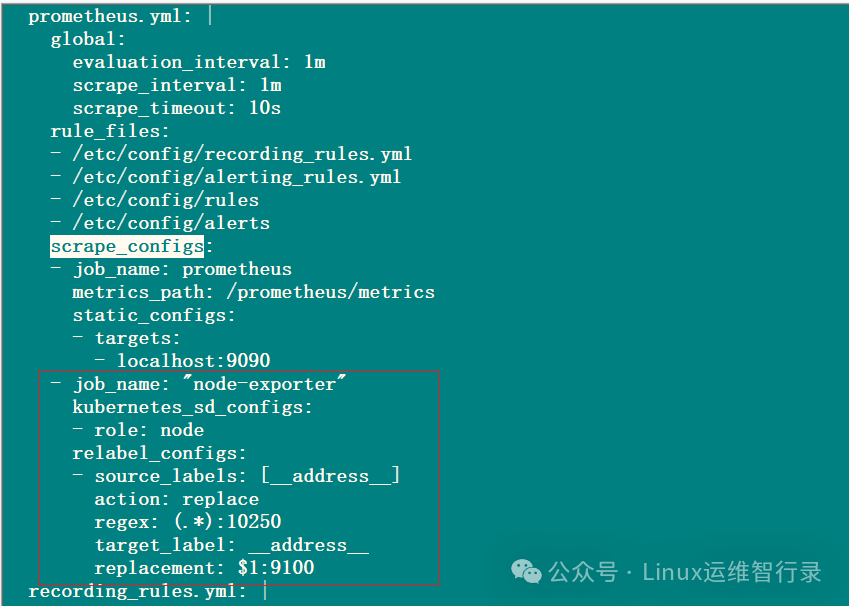Click the scrape_interval: 1m line

click(x=177, y=85)
